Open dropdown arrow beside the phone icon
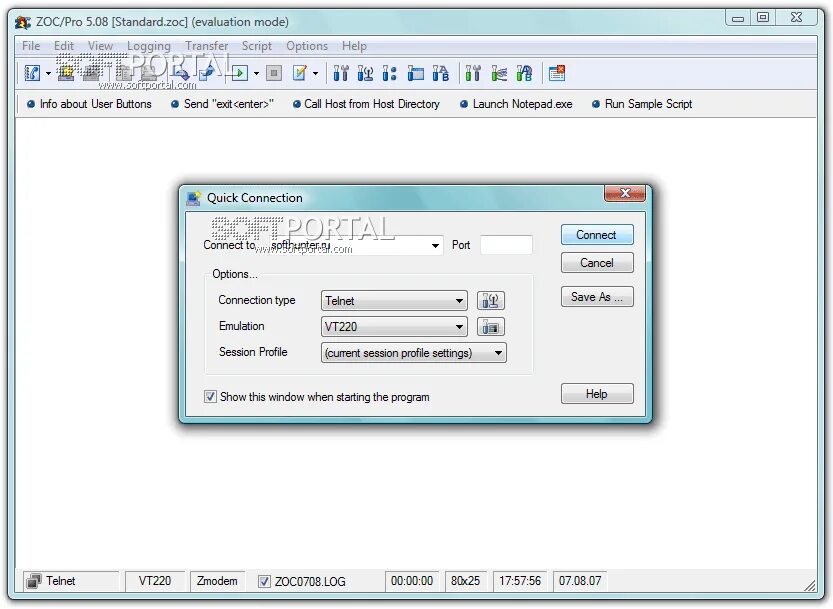 click(x=48, y=73)
